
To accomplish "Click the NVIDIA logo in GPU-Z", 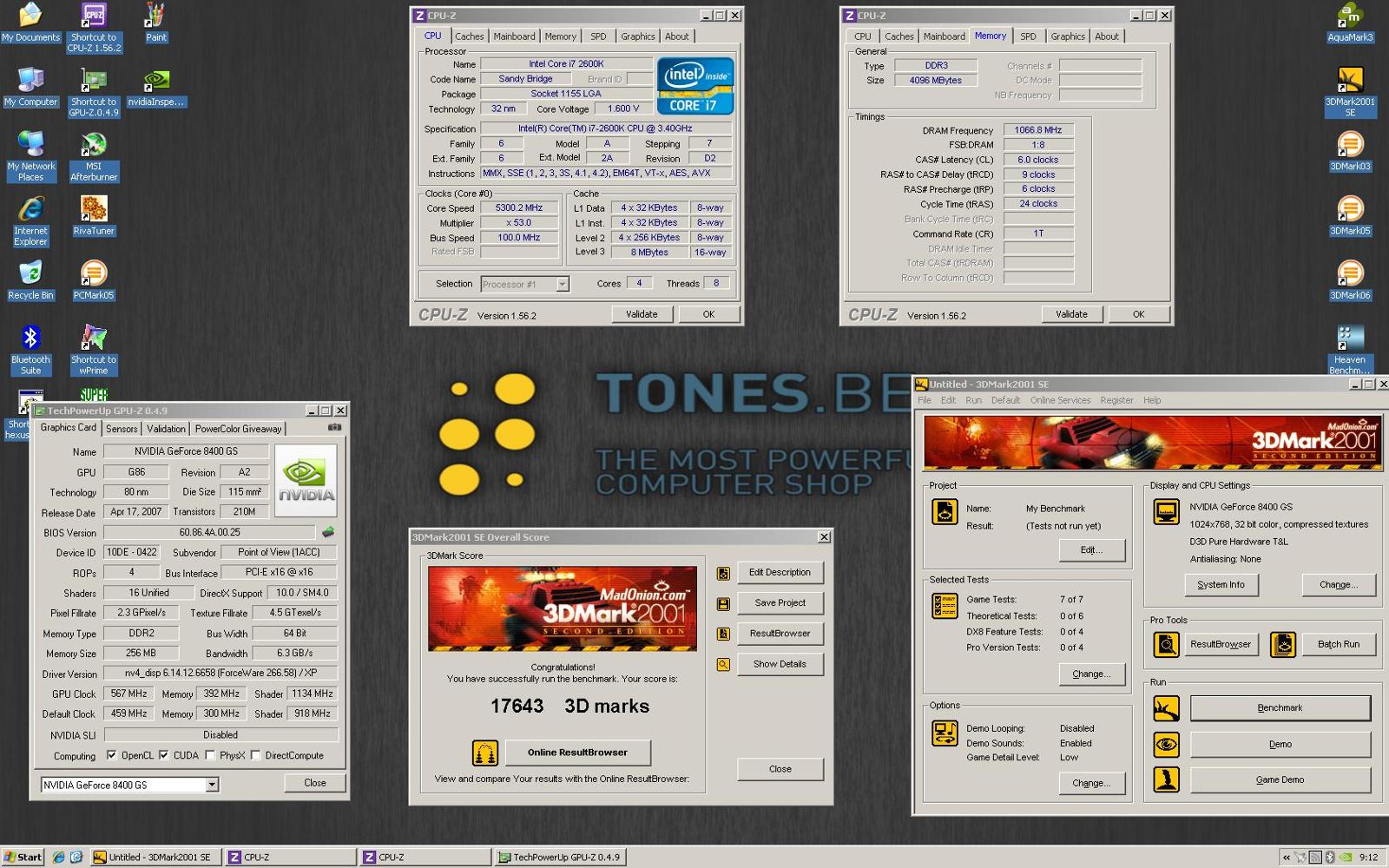I will [306, 481].
